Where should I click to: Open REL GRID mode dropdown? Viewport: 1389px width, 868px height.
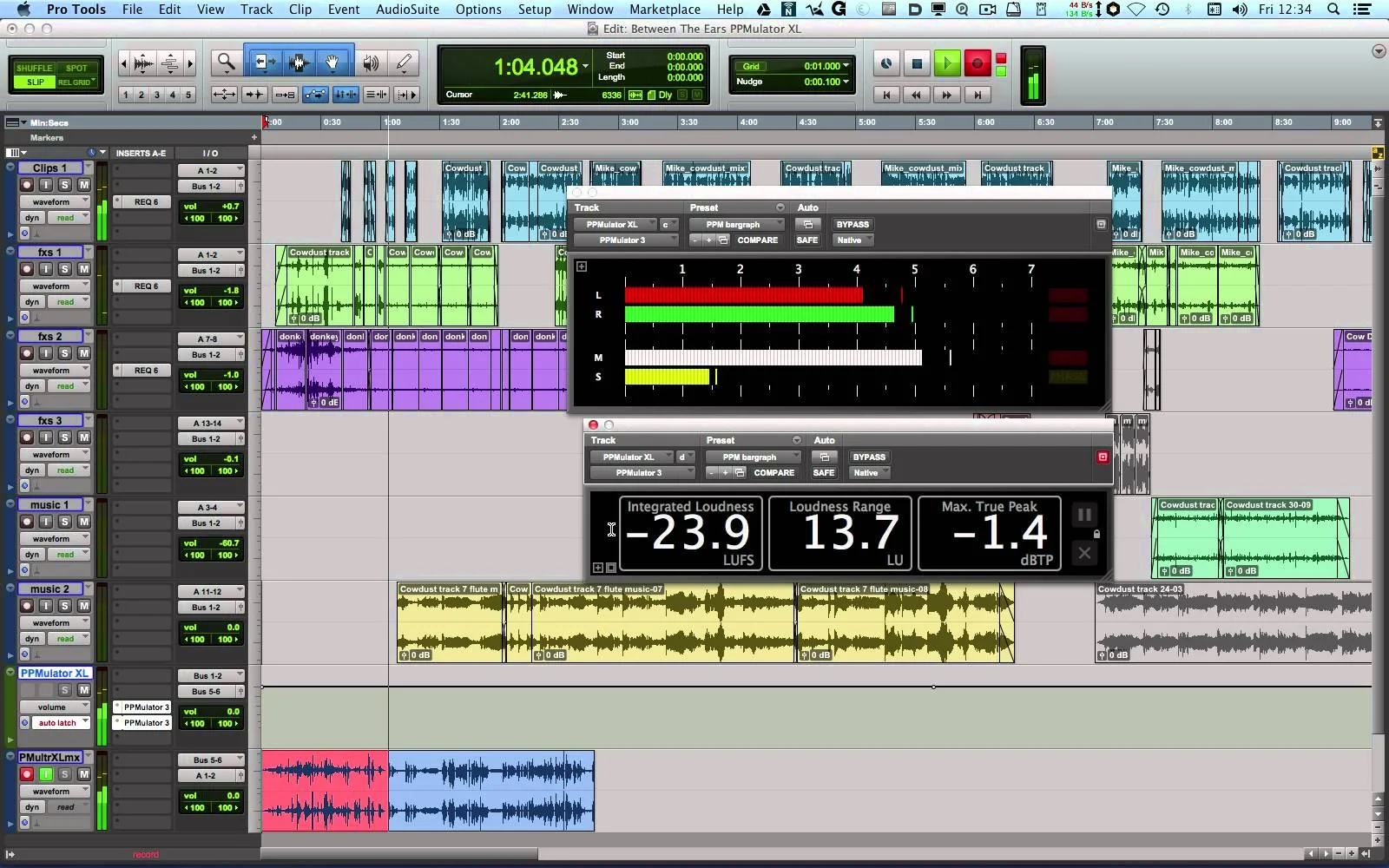coord(76,82)
